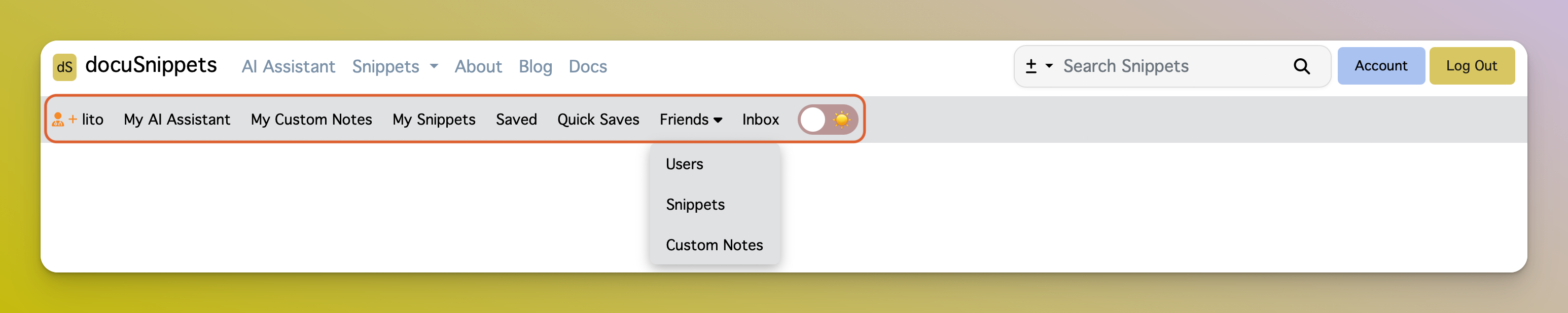Click the sun icon on theme switch
Screen dimensions: 1568x313
pyautogui.click(x=841, y=119)
